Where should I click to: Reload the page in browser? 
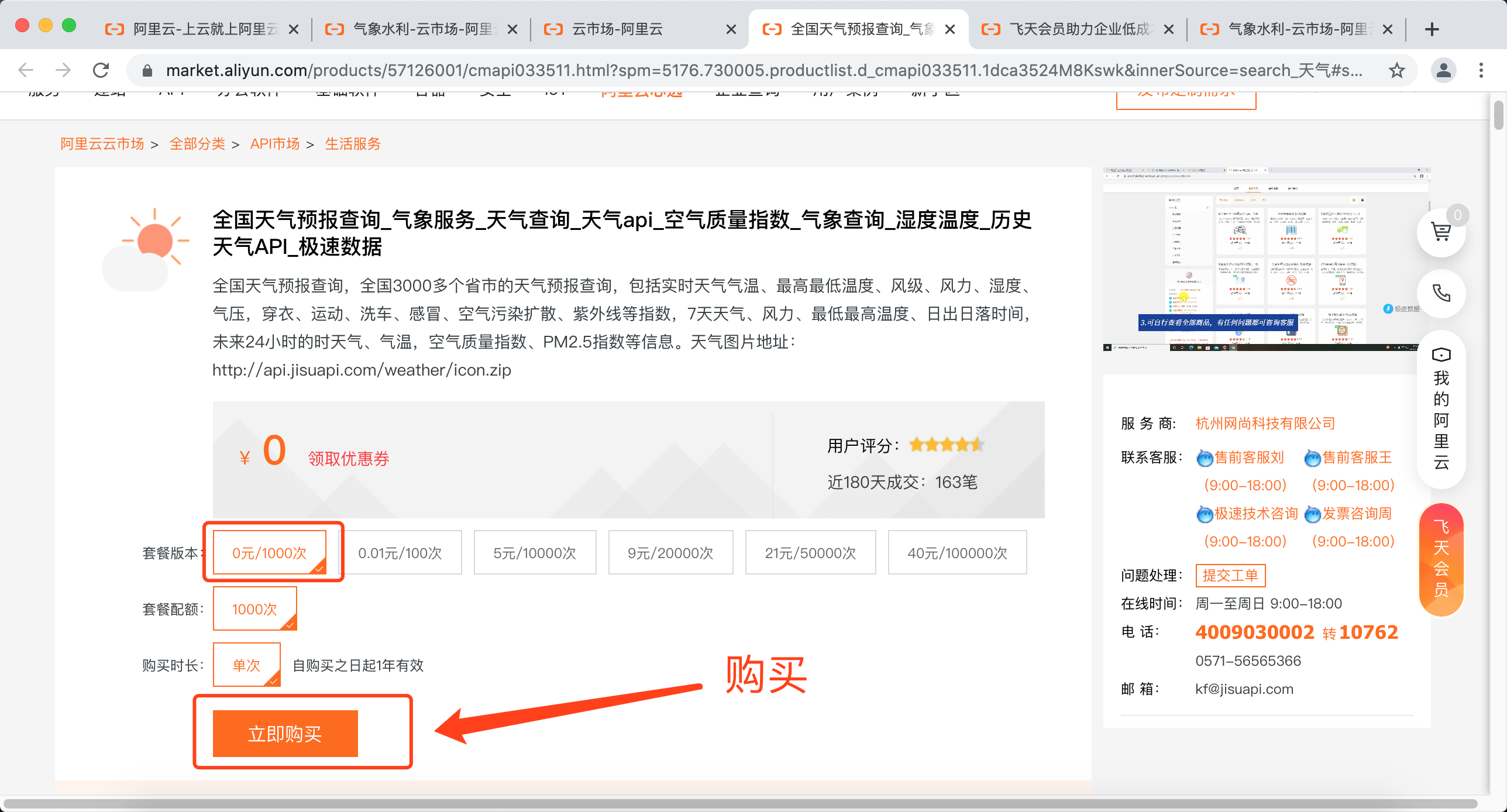pyautogui.click(x=101, y=71)
